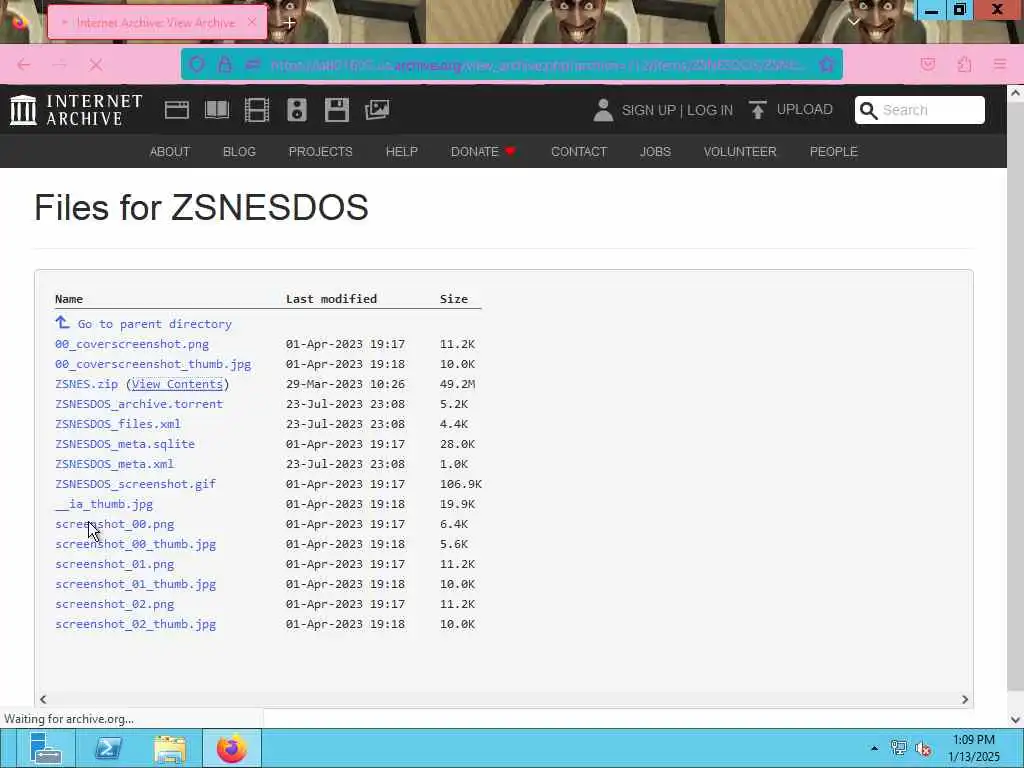Click the browser Back arrow
Screen dimensions: 1024x768
click(24, 65)
